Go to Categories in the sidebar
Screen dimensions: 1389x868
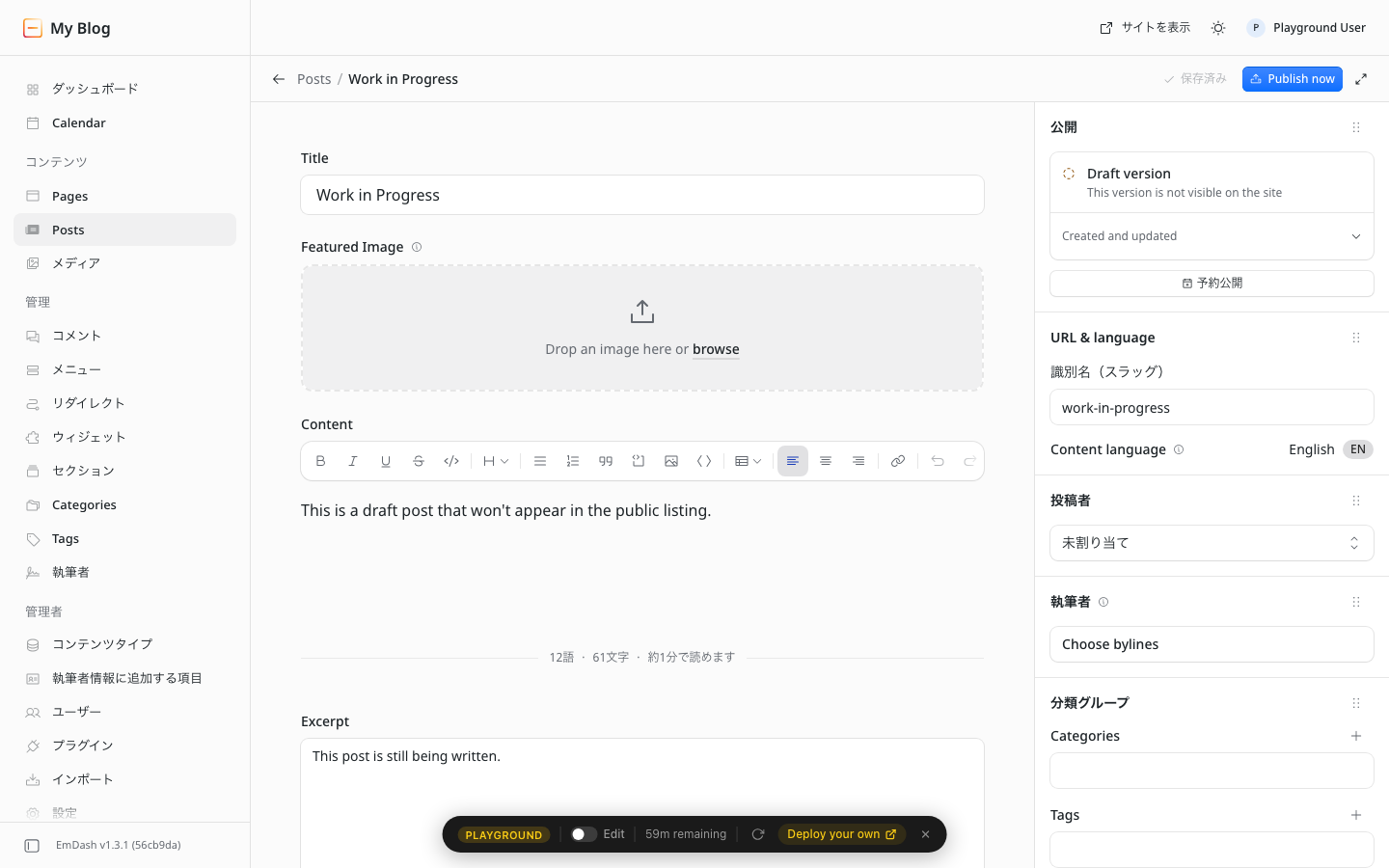point(124,504)
